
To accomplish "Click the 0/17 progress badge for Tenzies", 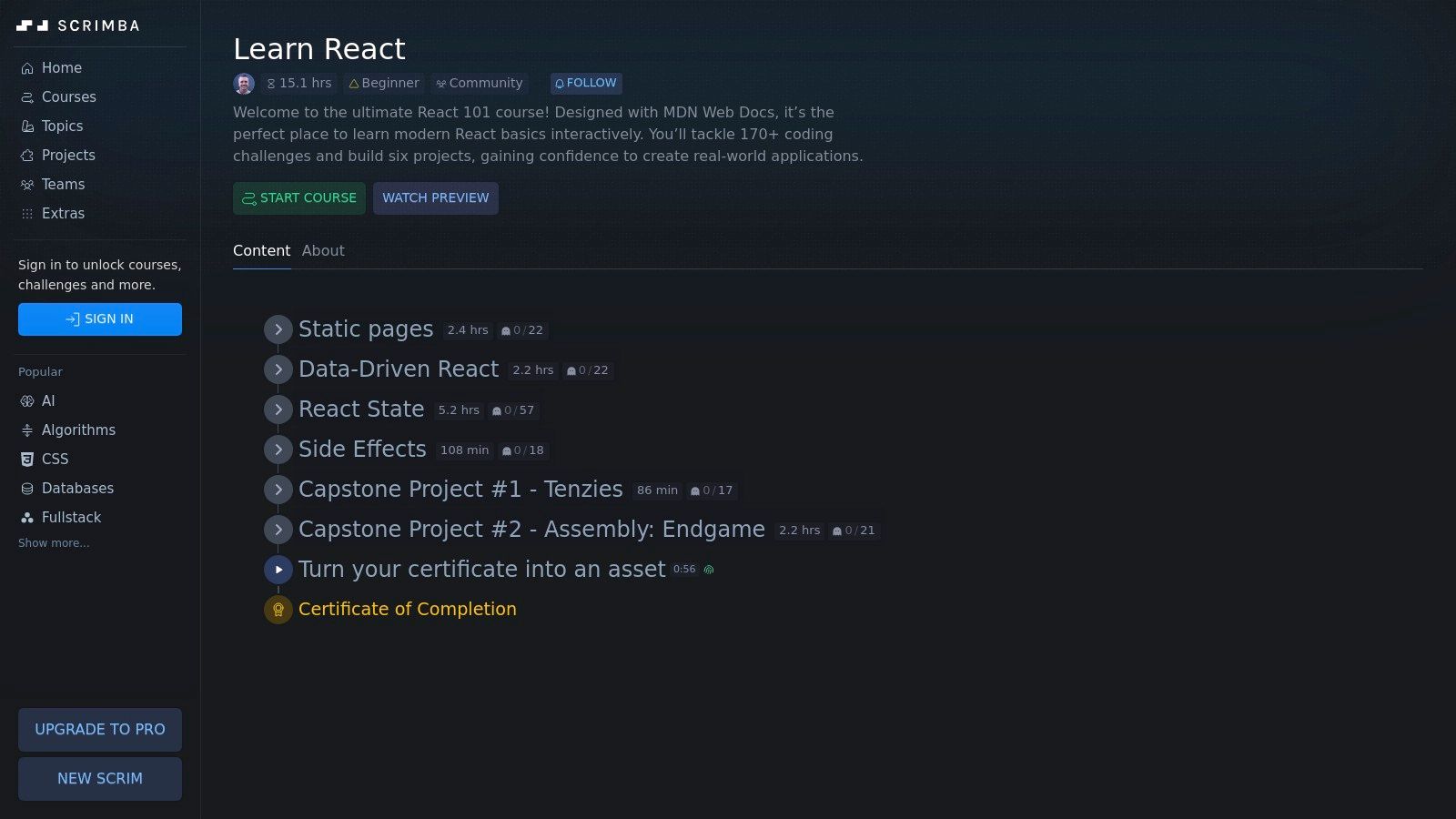I will click(x=712, y=490).
